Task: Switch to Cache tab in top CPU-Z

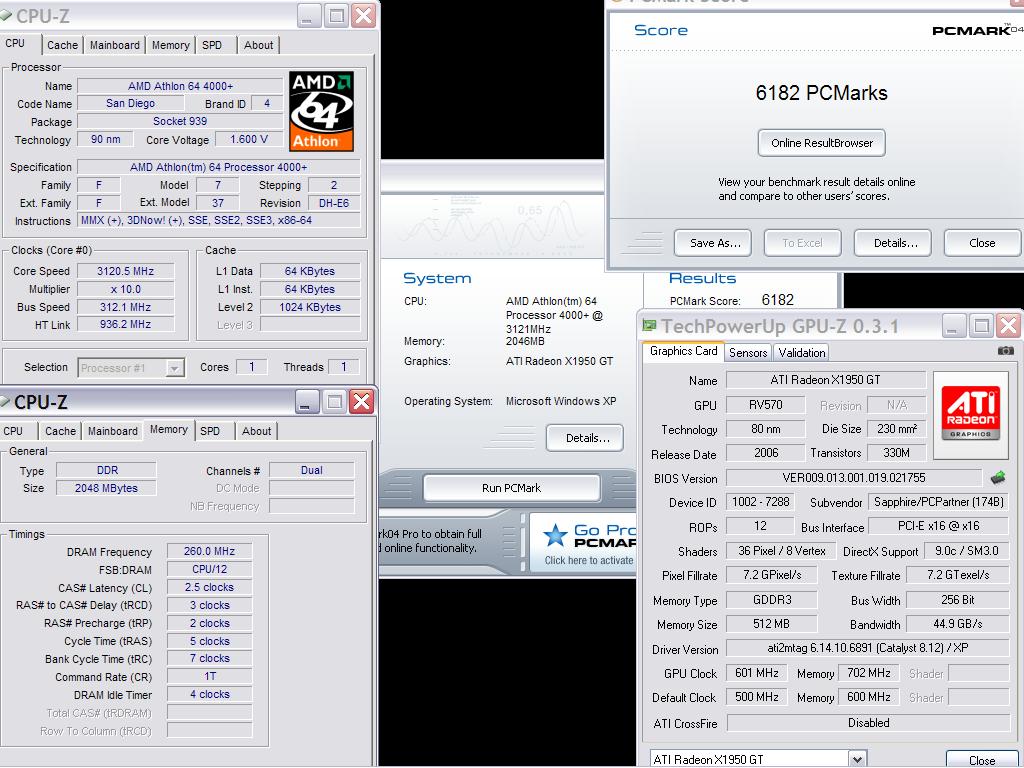Action: [x=63, y=45]
